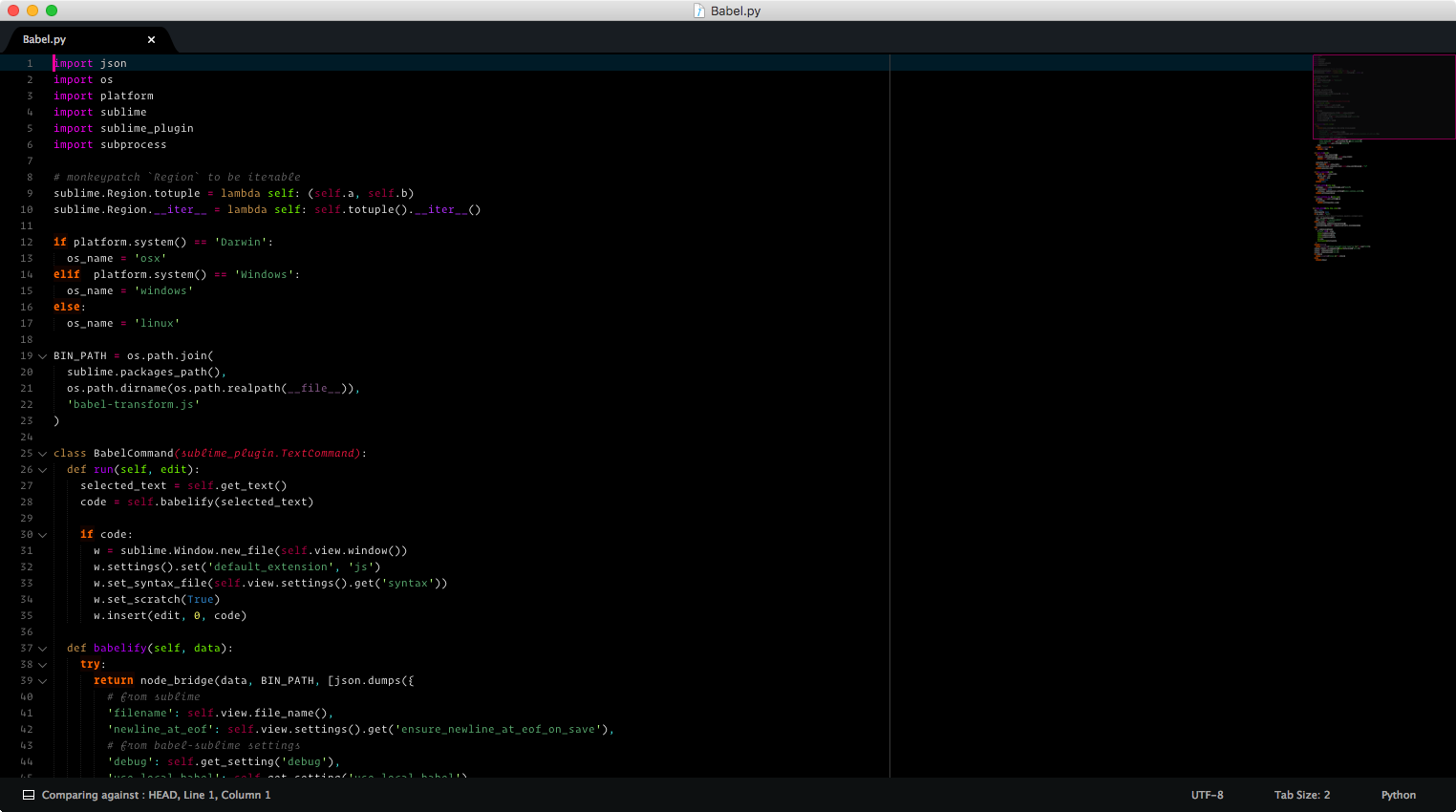This screenshot has height=812, width=1456.
Task: Click 'sublime.Region.totuple' in line 9
Action: (x=127, y=194)
